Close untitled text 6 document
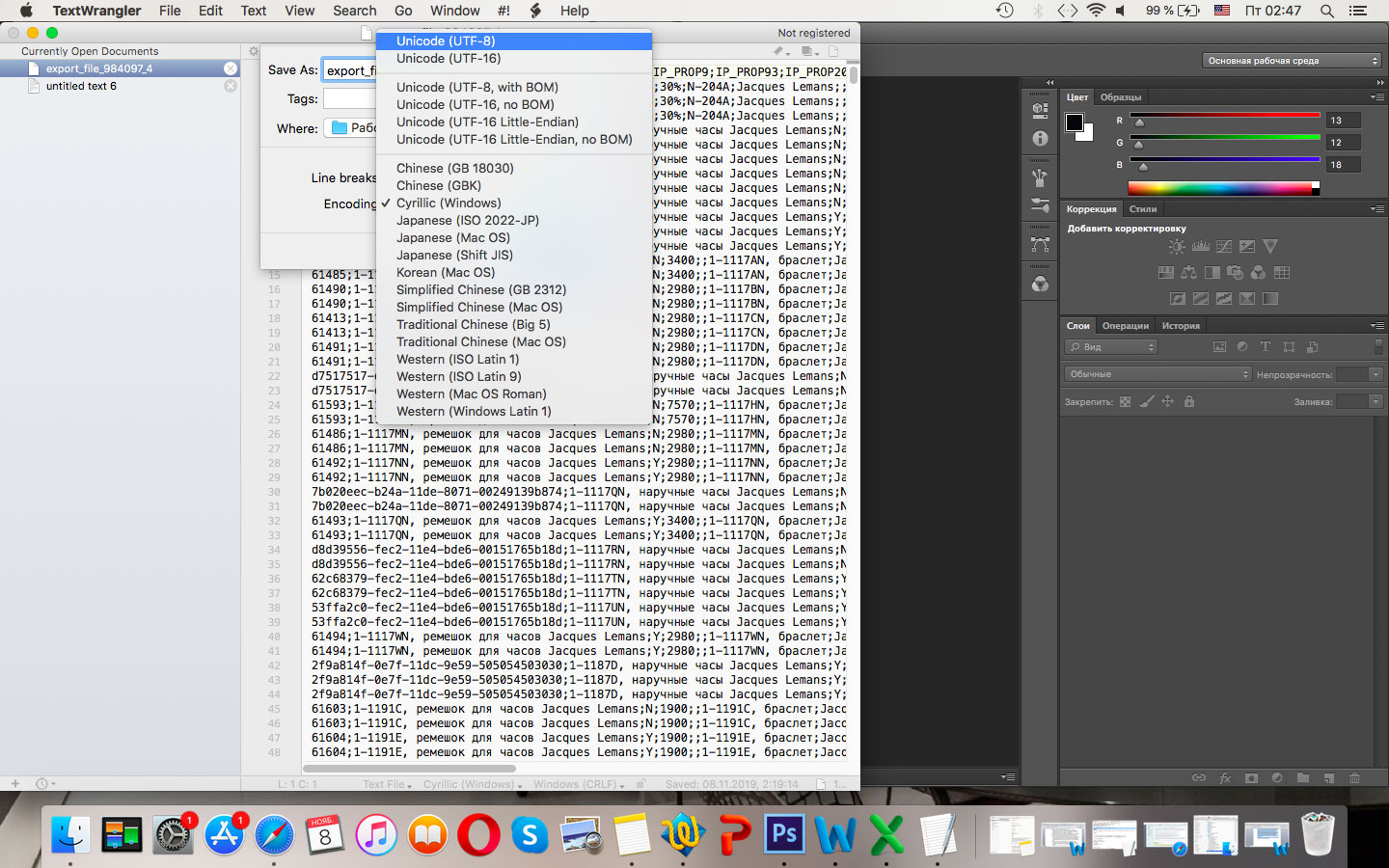The height and width of the screenshot is (868, 1389). pos(231,86)
